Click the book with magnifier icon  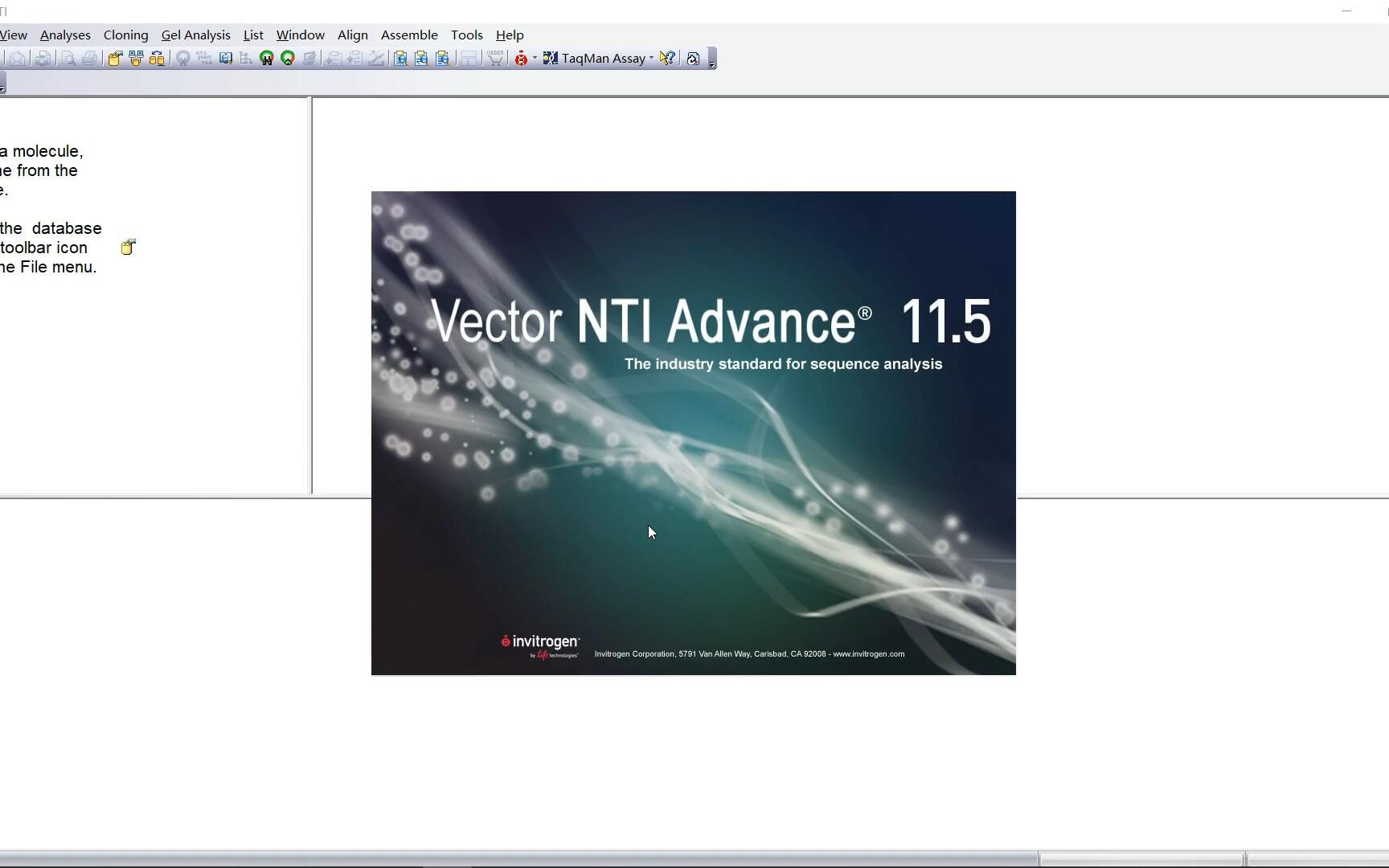click(x=226, y=59)
